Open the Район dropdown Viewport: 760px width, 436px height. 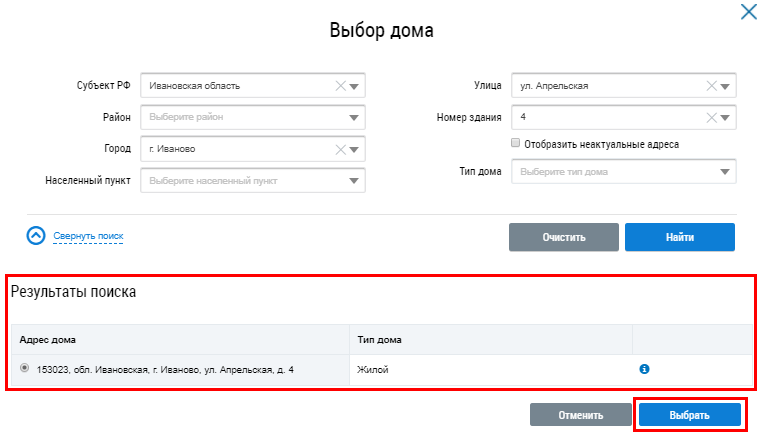point(354,118)
